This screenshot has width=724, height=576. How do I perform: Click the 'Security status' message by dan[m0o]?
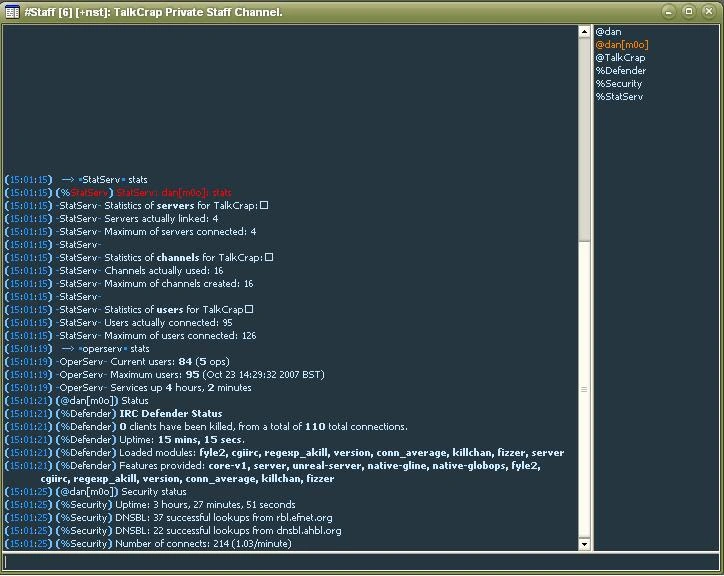(96, 491)
